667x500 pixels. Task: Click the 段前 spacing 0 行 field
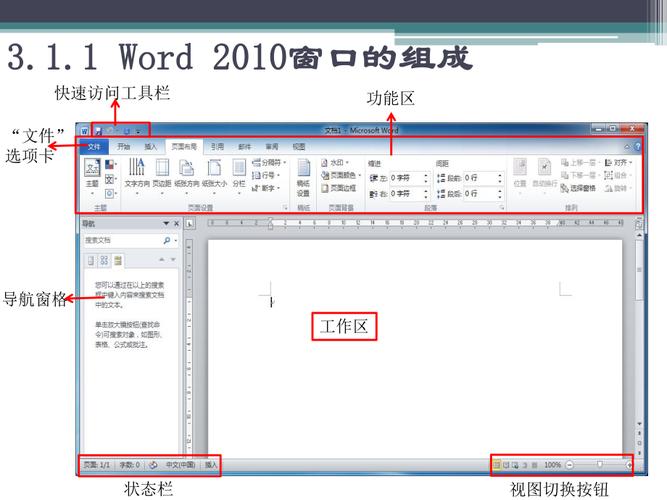coord(480,178)
